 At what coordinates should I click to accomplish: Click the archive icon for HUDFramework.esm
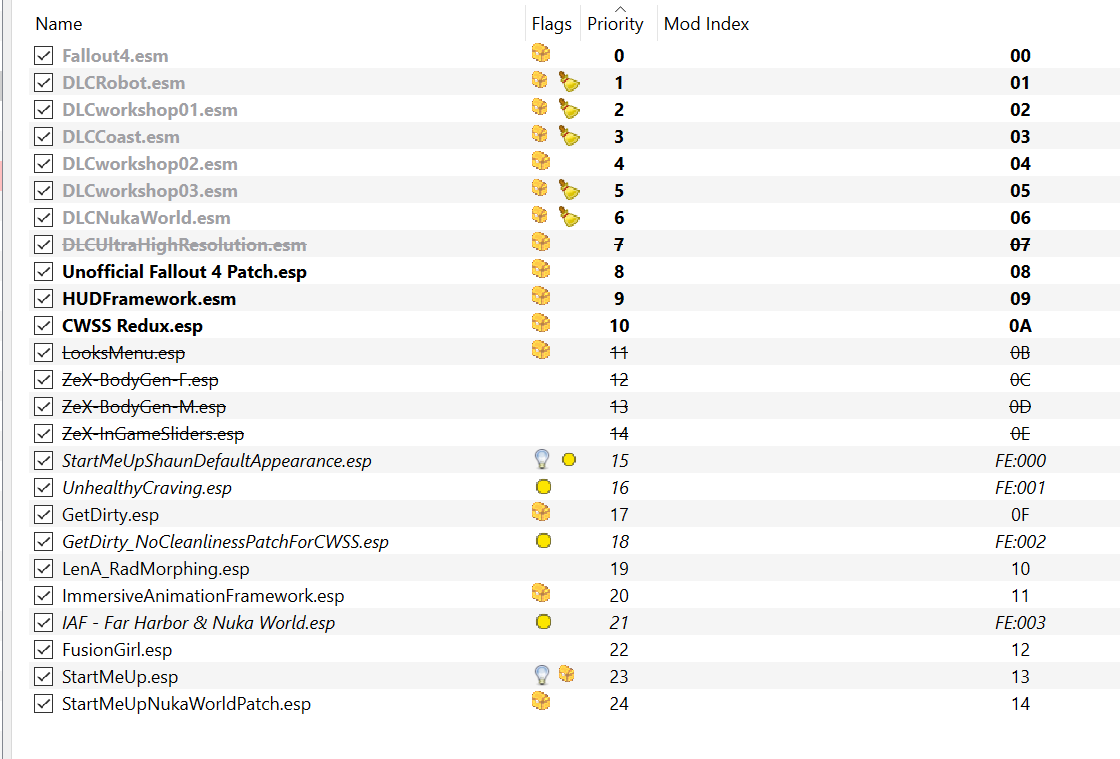click(x=541, y=296)
